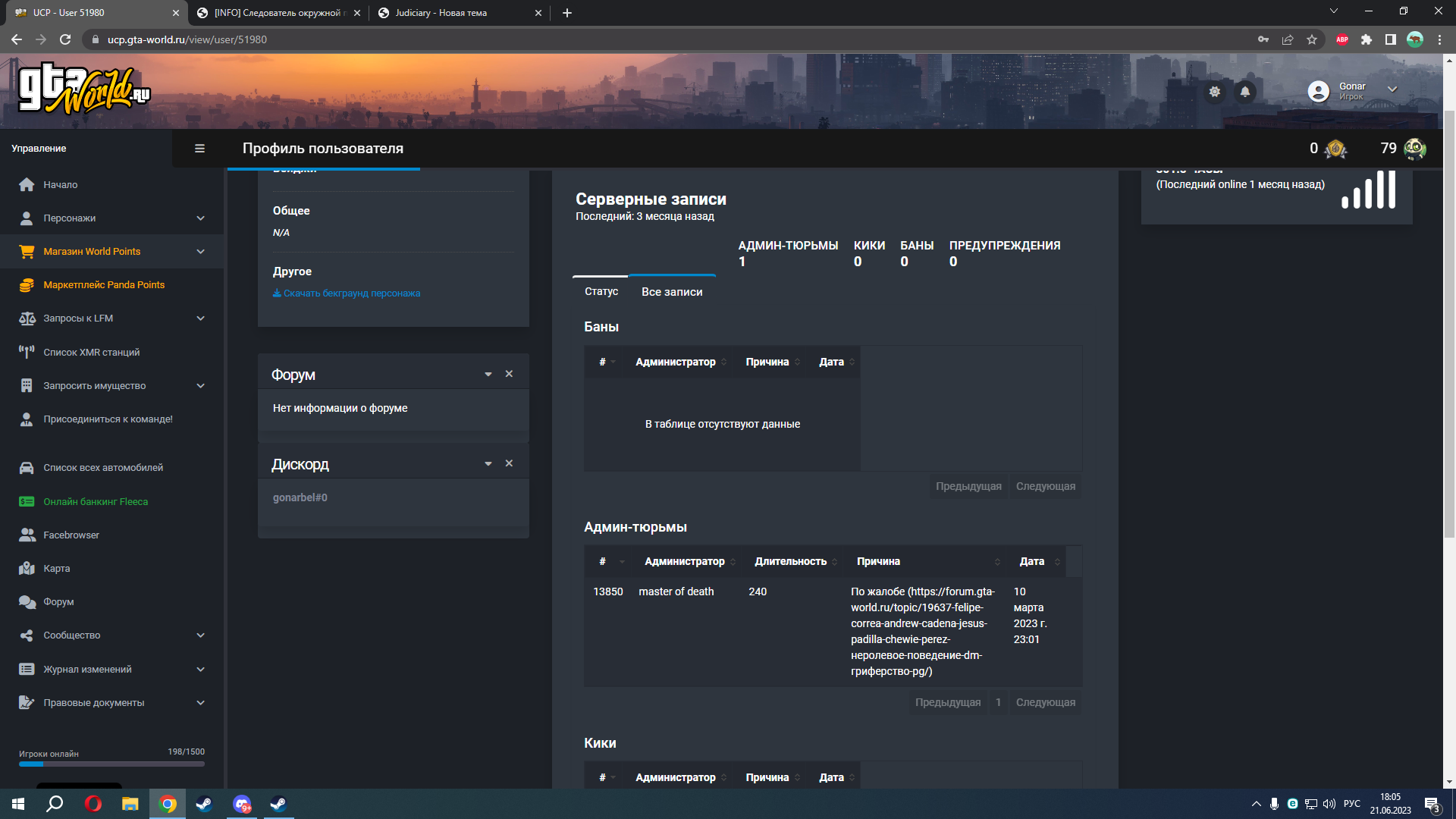The height and width of the screenshot is (819, 1456).
Task: Click Предыдущая under the Баны table
Action: 968,487
